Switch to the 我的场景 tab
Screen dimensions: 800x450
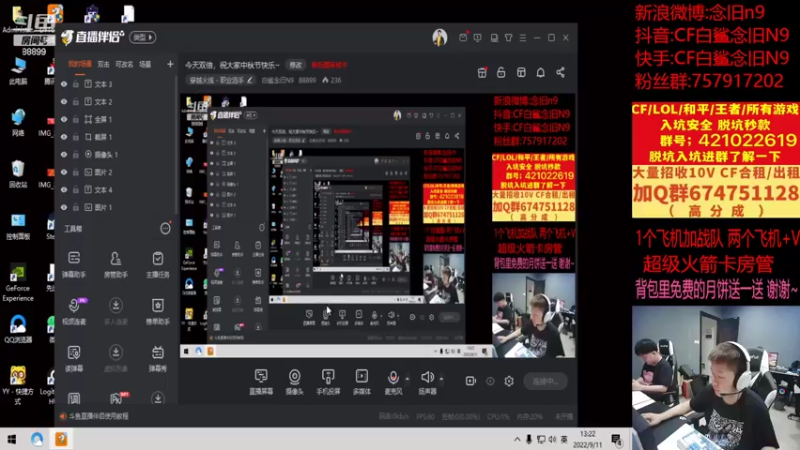[80, 64]
